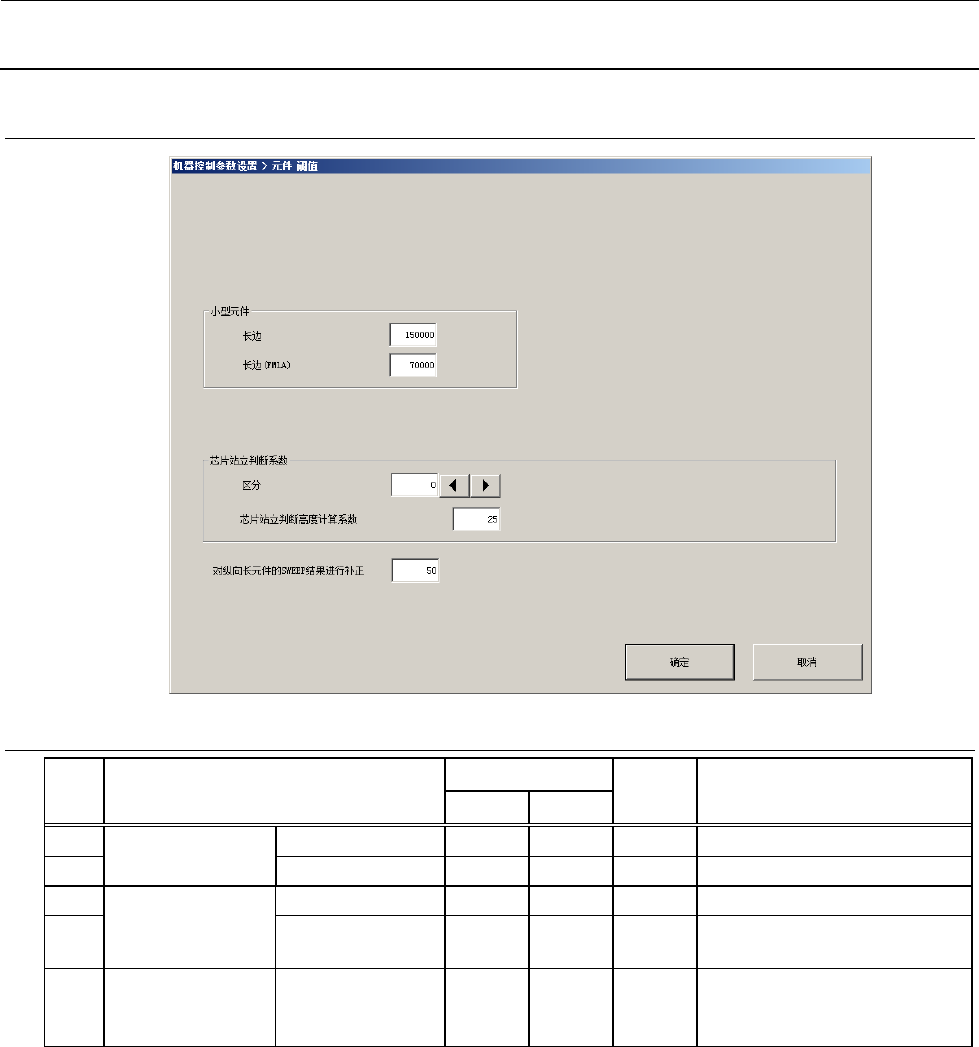Click the 长边 (FM1A) field showing 70000
979x1047 pixels.
pos(413,365)
